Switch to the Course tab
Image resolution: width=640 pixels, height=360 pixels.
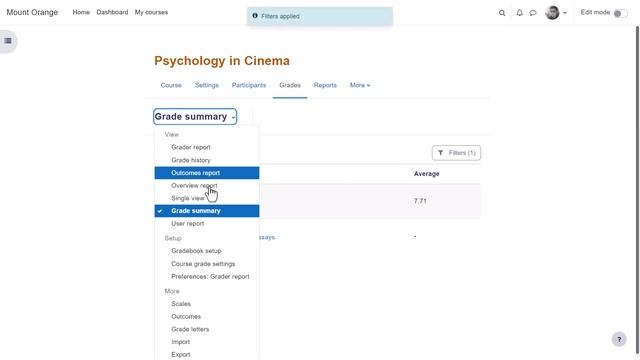[171, 85]
